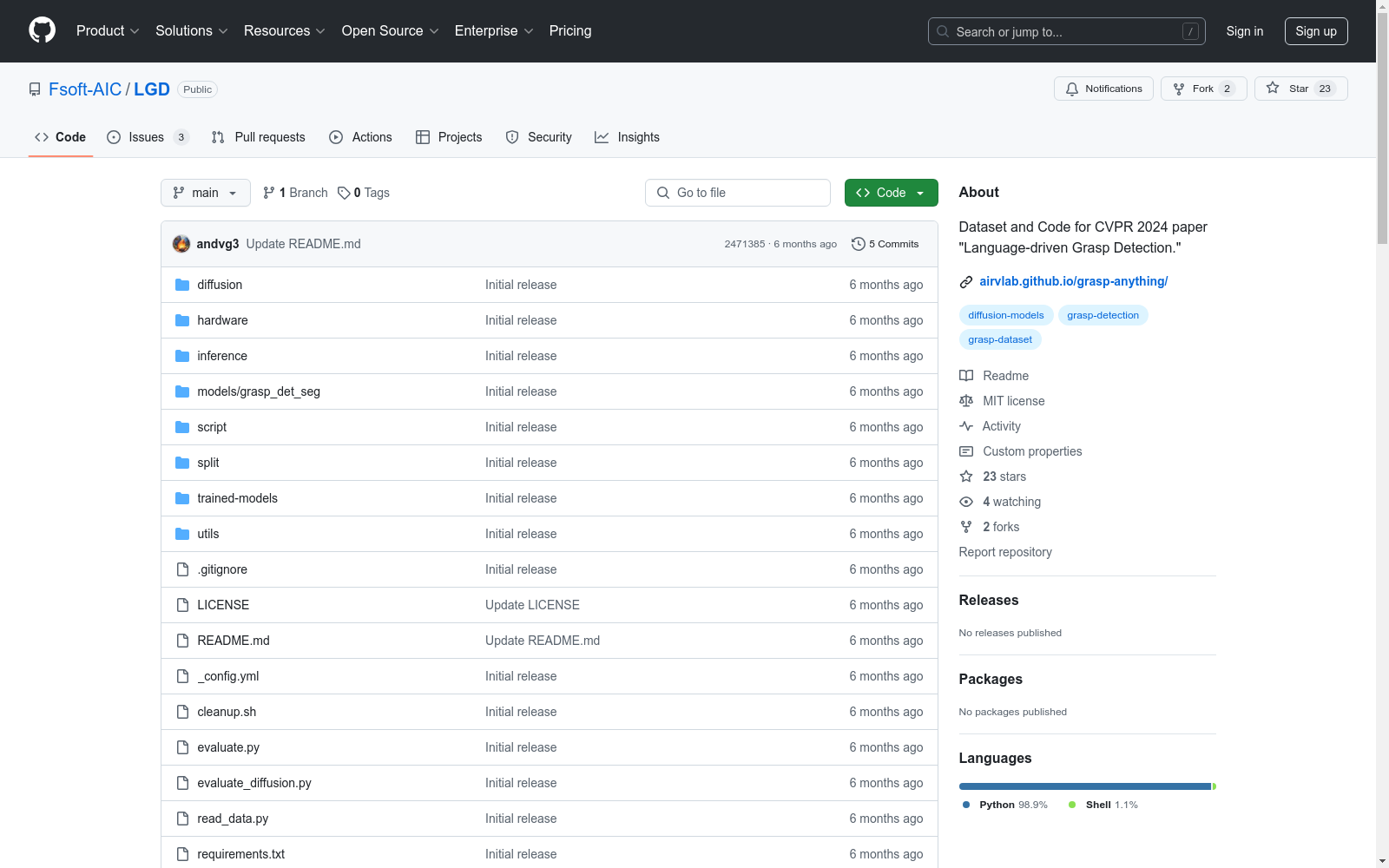Expand the Resources menu
Image resolution: width=1389 pixels, height=868 pixels.
tap(285, 30)
